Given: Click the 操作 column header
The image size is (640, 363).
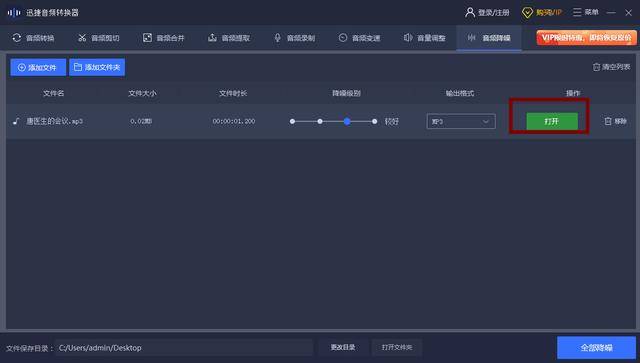Looking at the screenshot, I should tap(573, 93).
